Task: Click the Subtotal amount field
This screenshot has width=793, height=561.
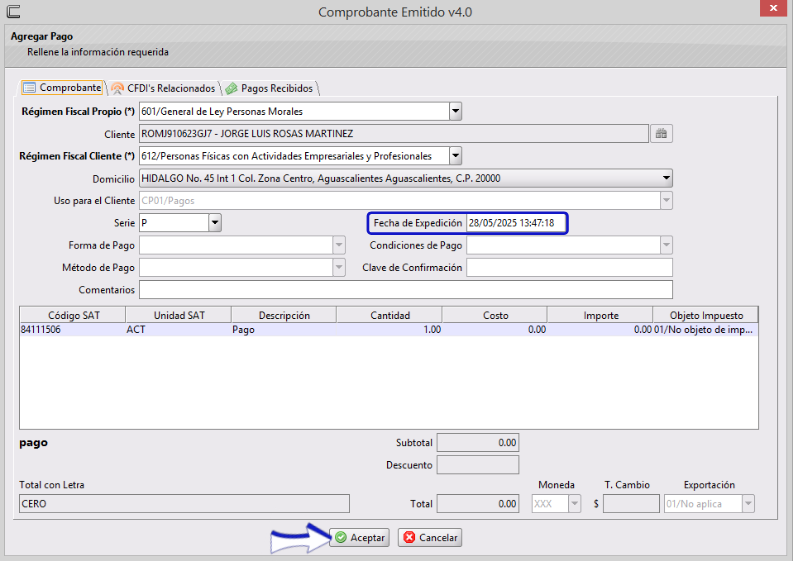Action: click(x=478, y=443)
